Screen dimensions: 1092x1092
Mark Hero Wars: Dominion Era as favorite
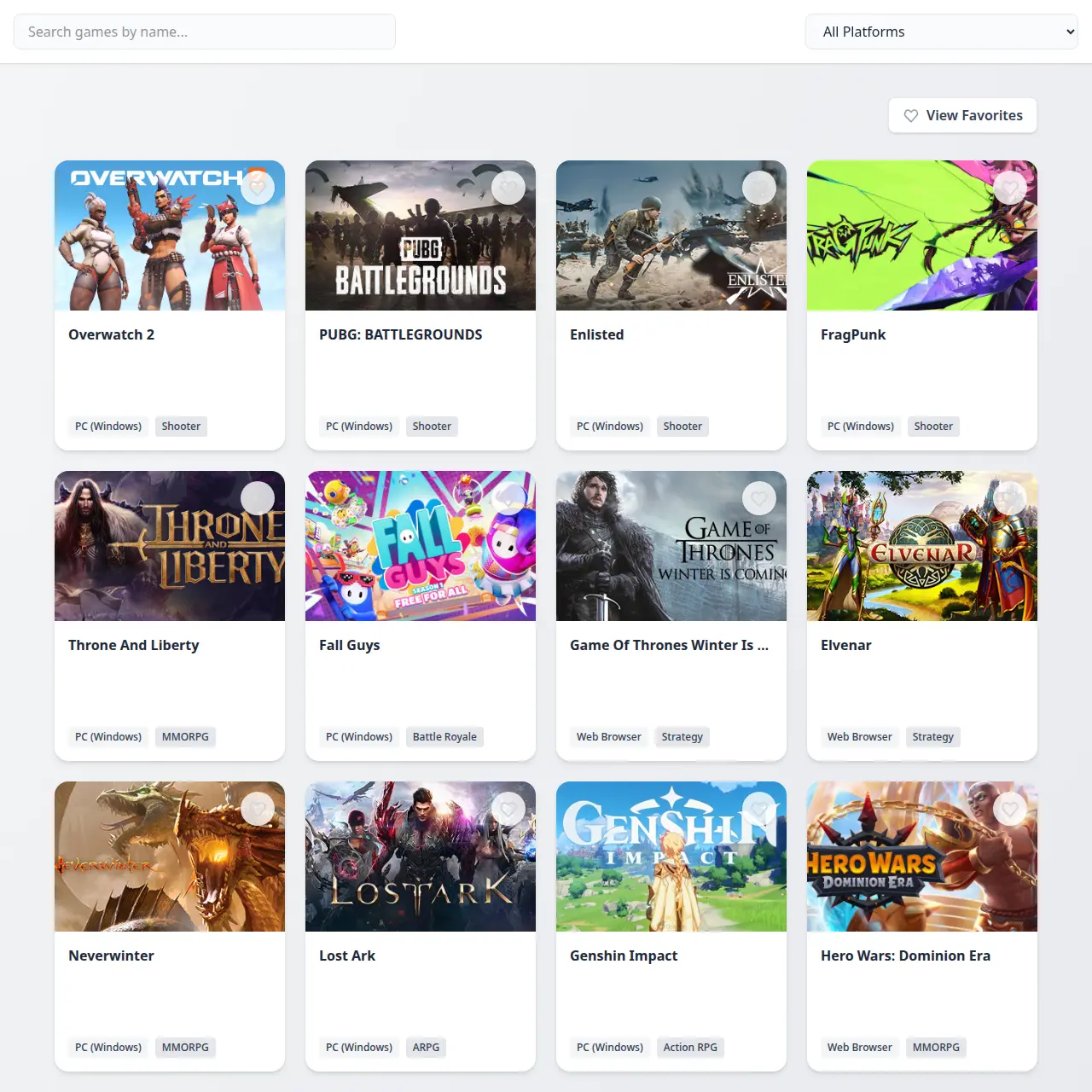point(1009,809)
